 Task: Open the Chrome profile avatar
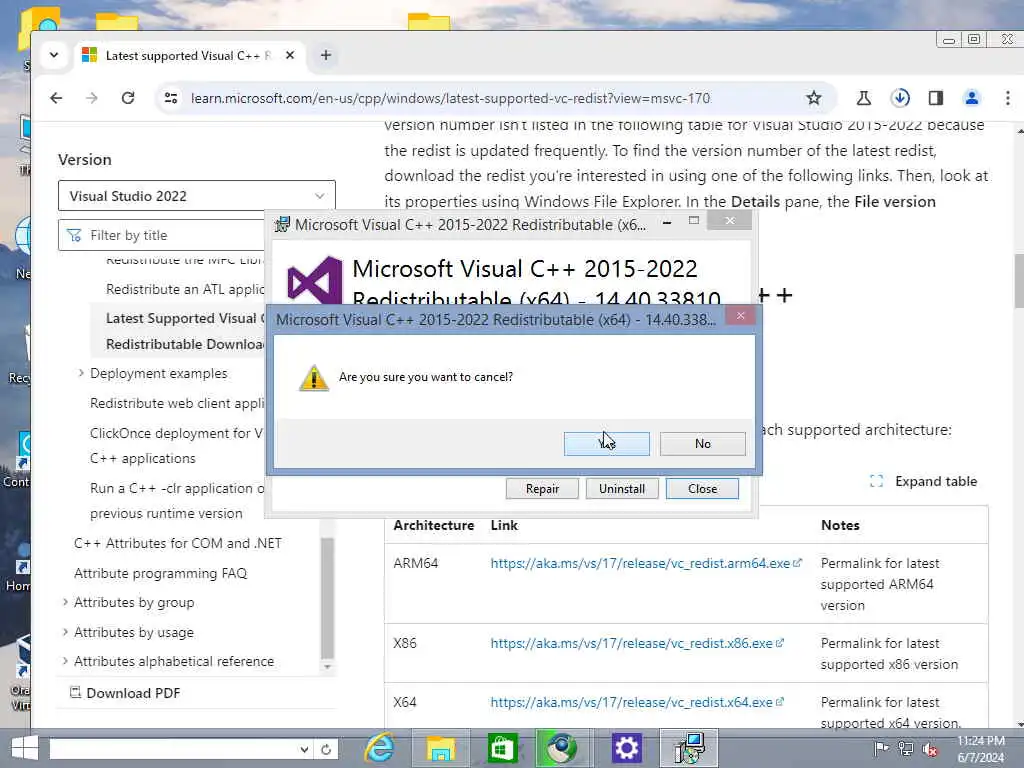coord(972,98)
